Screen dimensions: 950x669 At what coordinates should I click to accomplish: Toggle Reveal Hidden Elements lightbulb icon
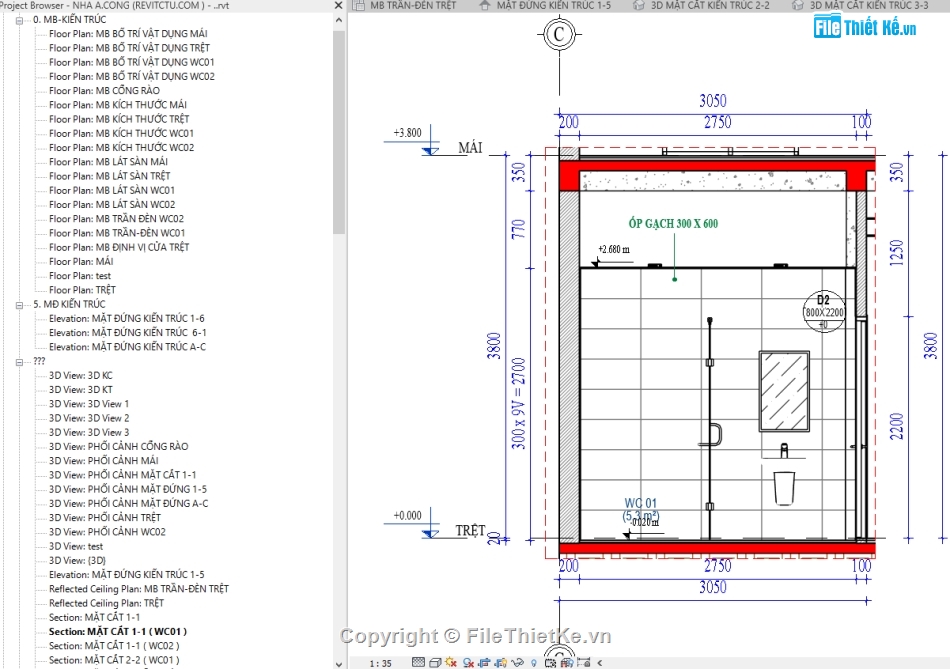[x=534, y=663]
